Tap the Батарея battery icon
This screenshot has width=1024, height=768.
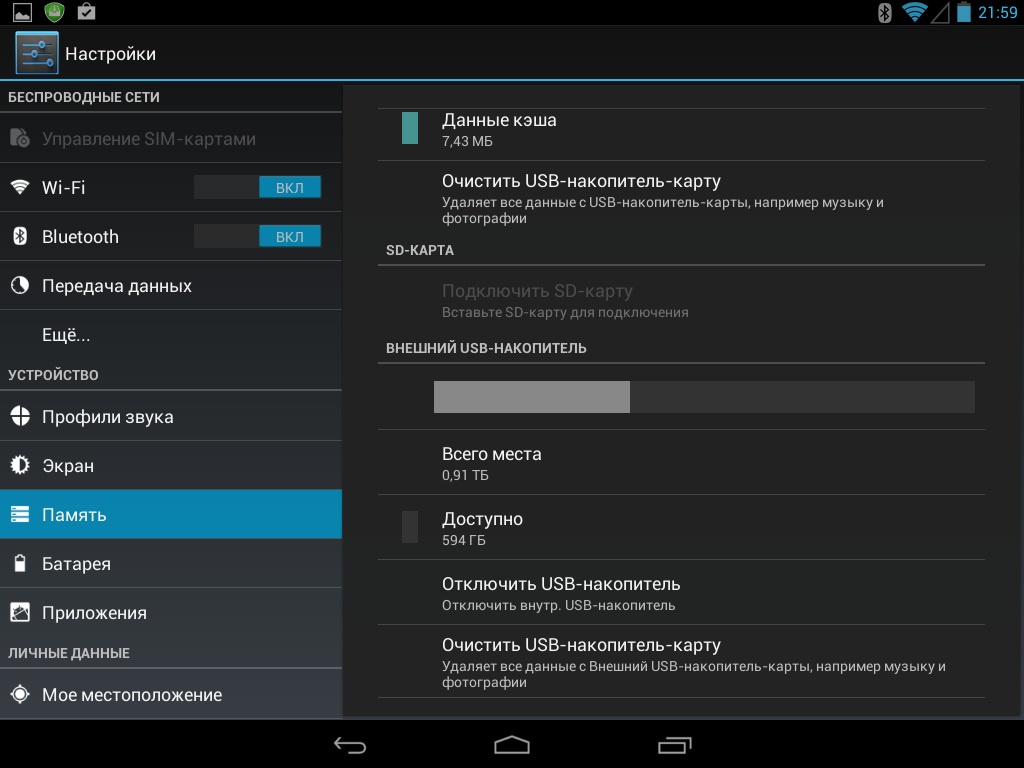coord(20,564)
